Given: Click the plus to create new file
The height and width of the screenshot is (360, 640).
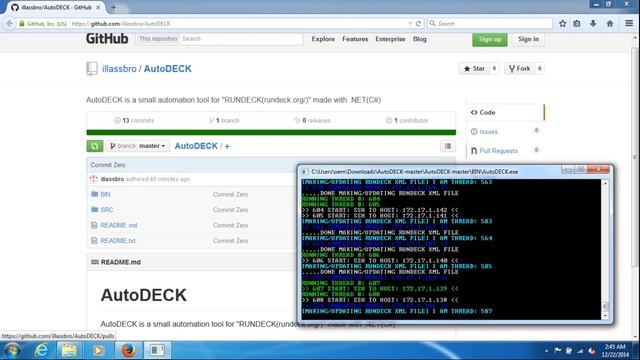Looking at the screenshot, I should tap(227, 146).
